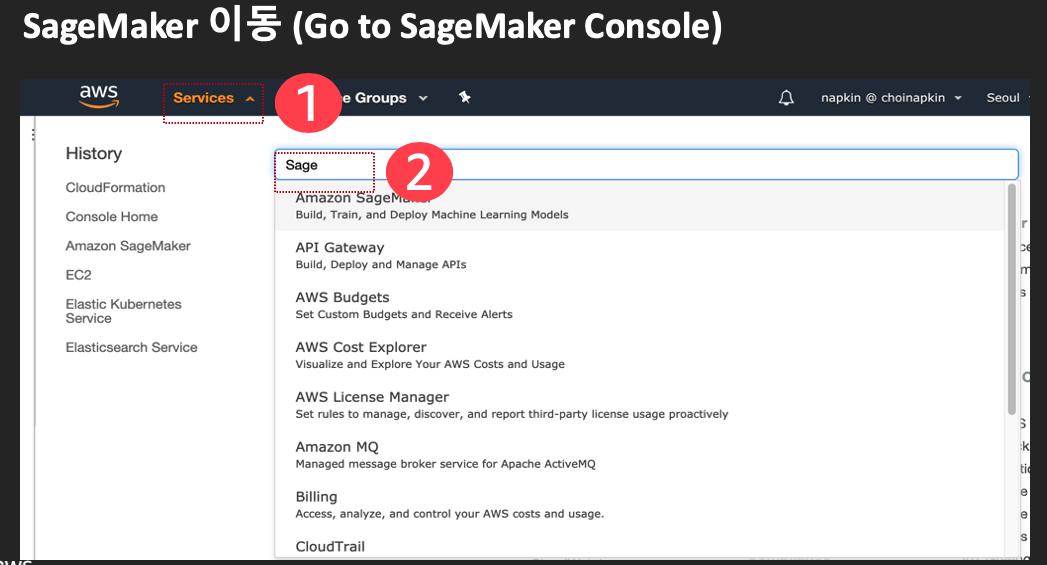
Task: Select AWS License Manager search result
Action: click(639, 405)
